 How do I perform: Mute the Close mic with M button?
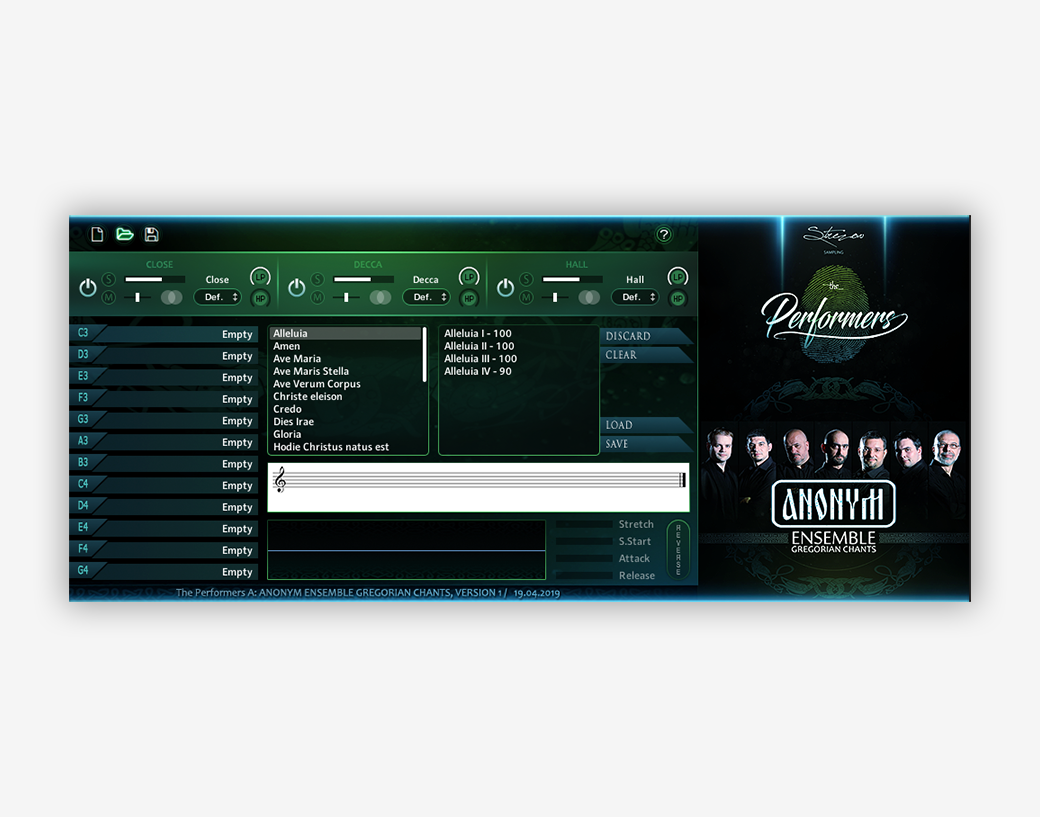[x=109, y=297]
